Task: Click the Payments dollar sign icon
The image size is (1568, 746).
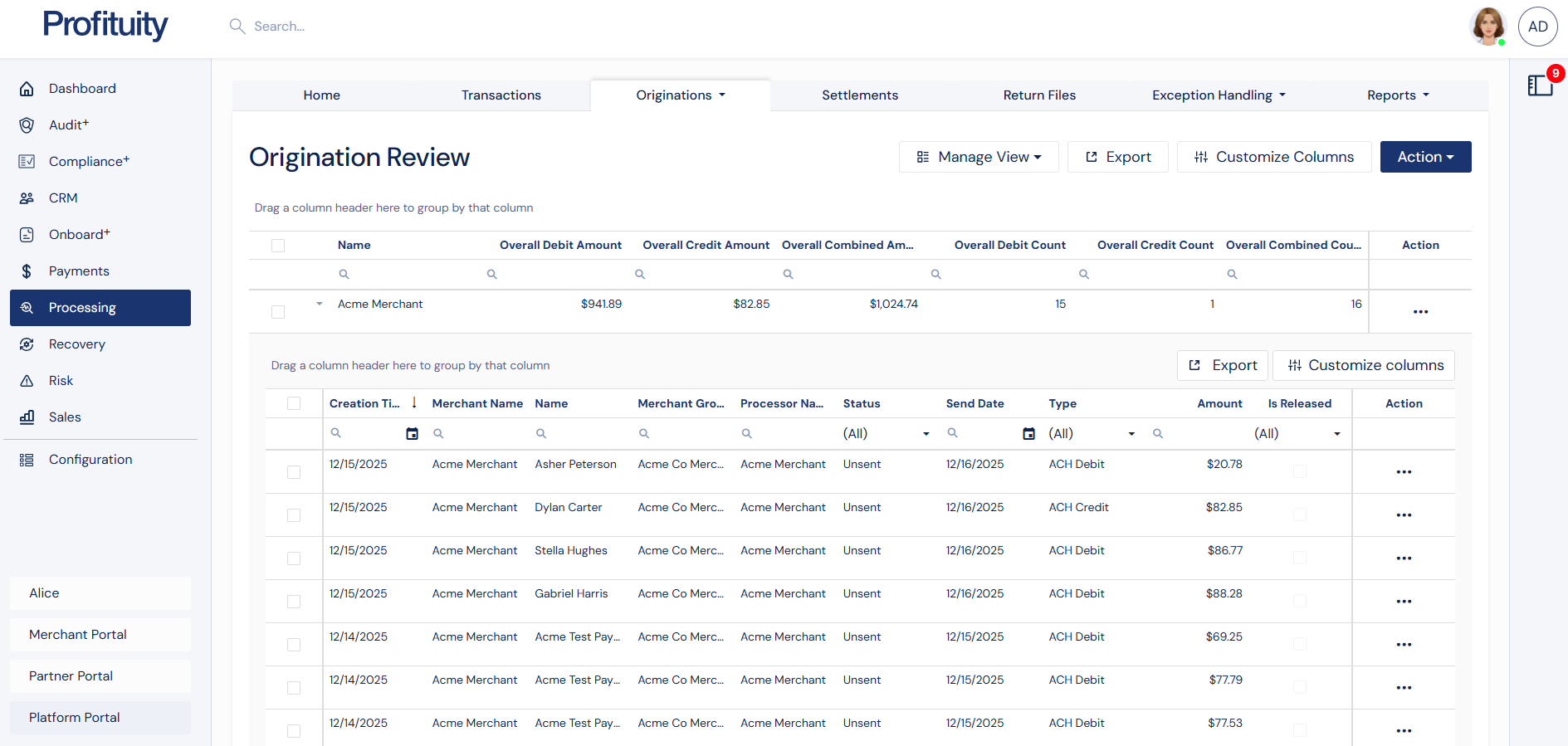Action: pyautogui.click(x=27, y=271)
